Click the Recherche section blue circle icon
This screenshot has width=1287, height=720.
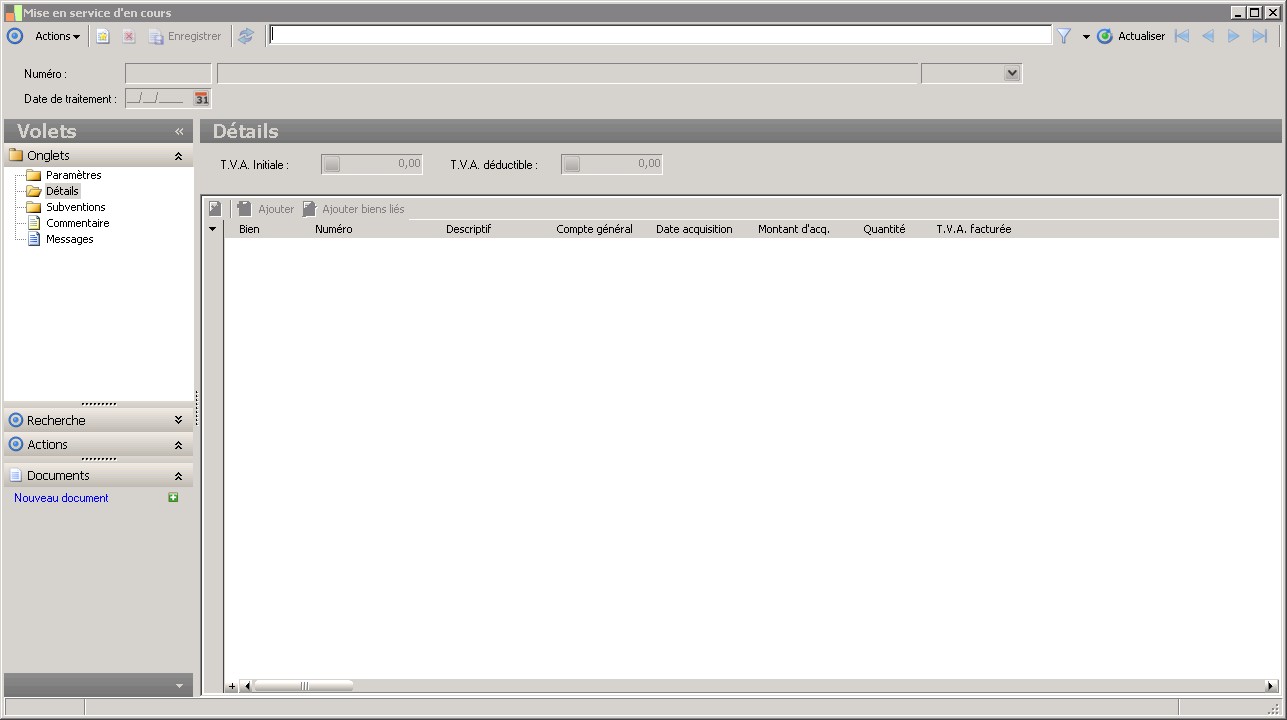[16, 420]
